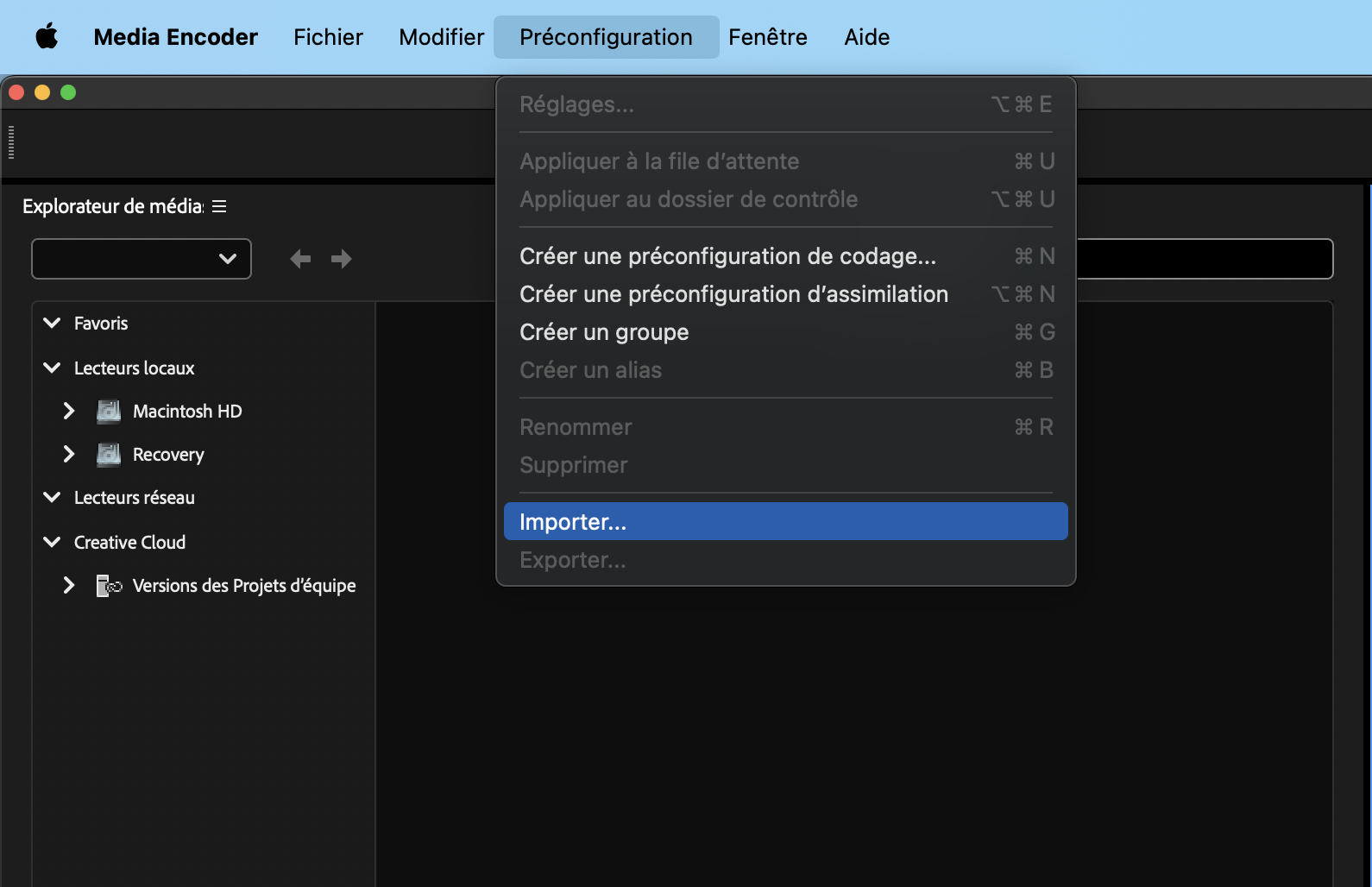Go forward with the right arrow
The image size is (1372, 887).
click(342, 259)
